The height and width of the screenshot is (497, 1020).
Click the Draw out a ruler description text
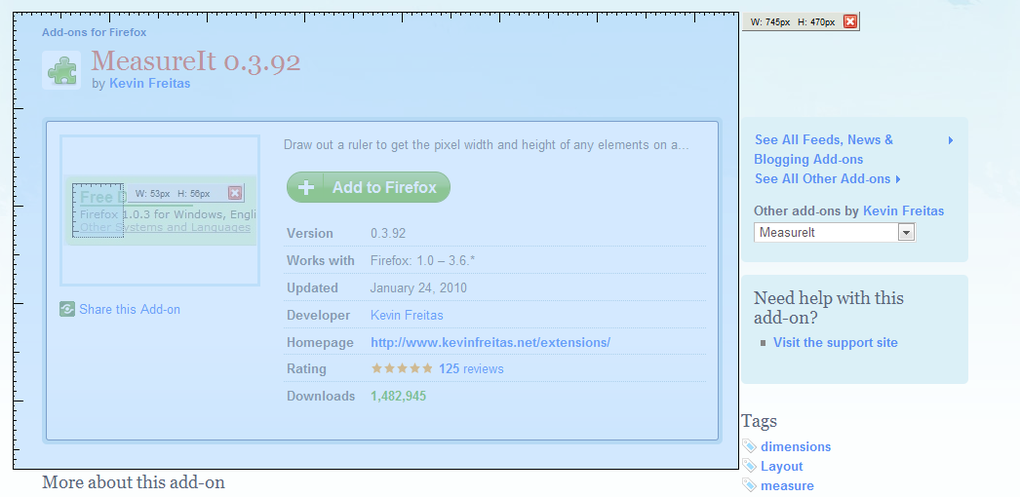[486, 144]
